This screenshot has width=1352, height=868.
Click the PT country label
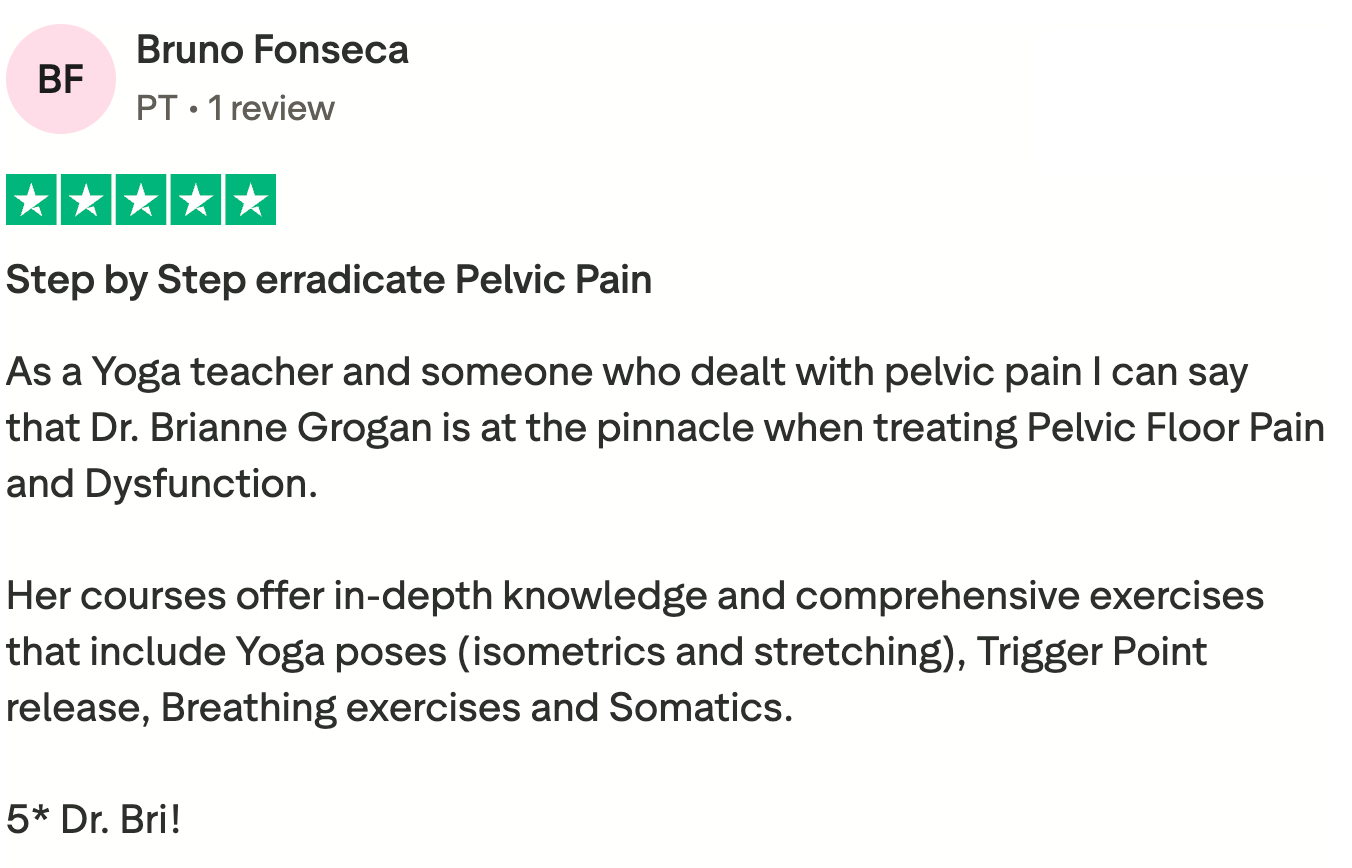[x=156, y=108]
